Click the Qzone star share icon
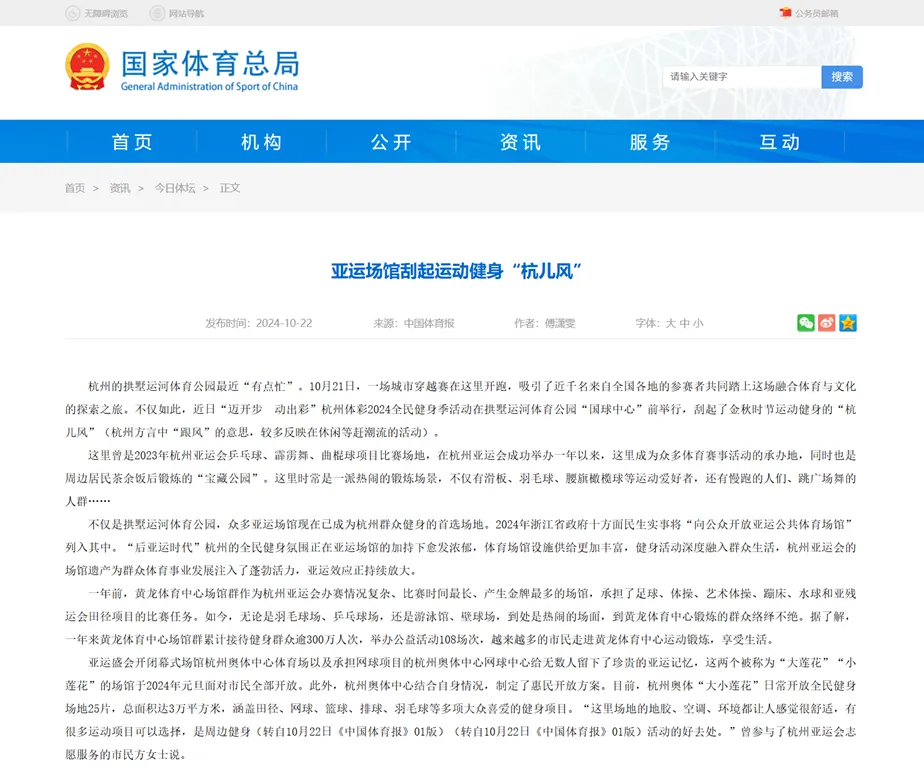This screenshot has width=924, height=769. [848, 322]
